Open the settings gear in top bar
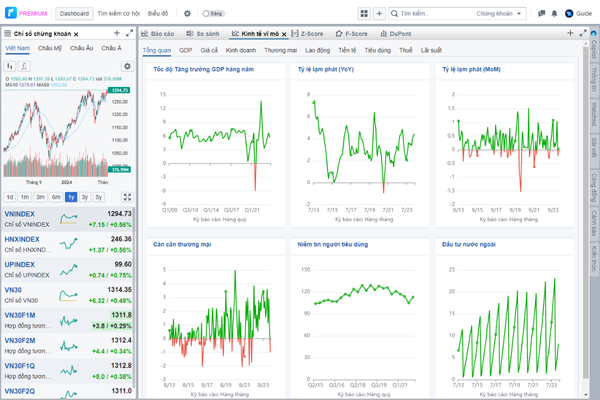This screenshot has height=400, width=600. click(x=187, y=14)
